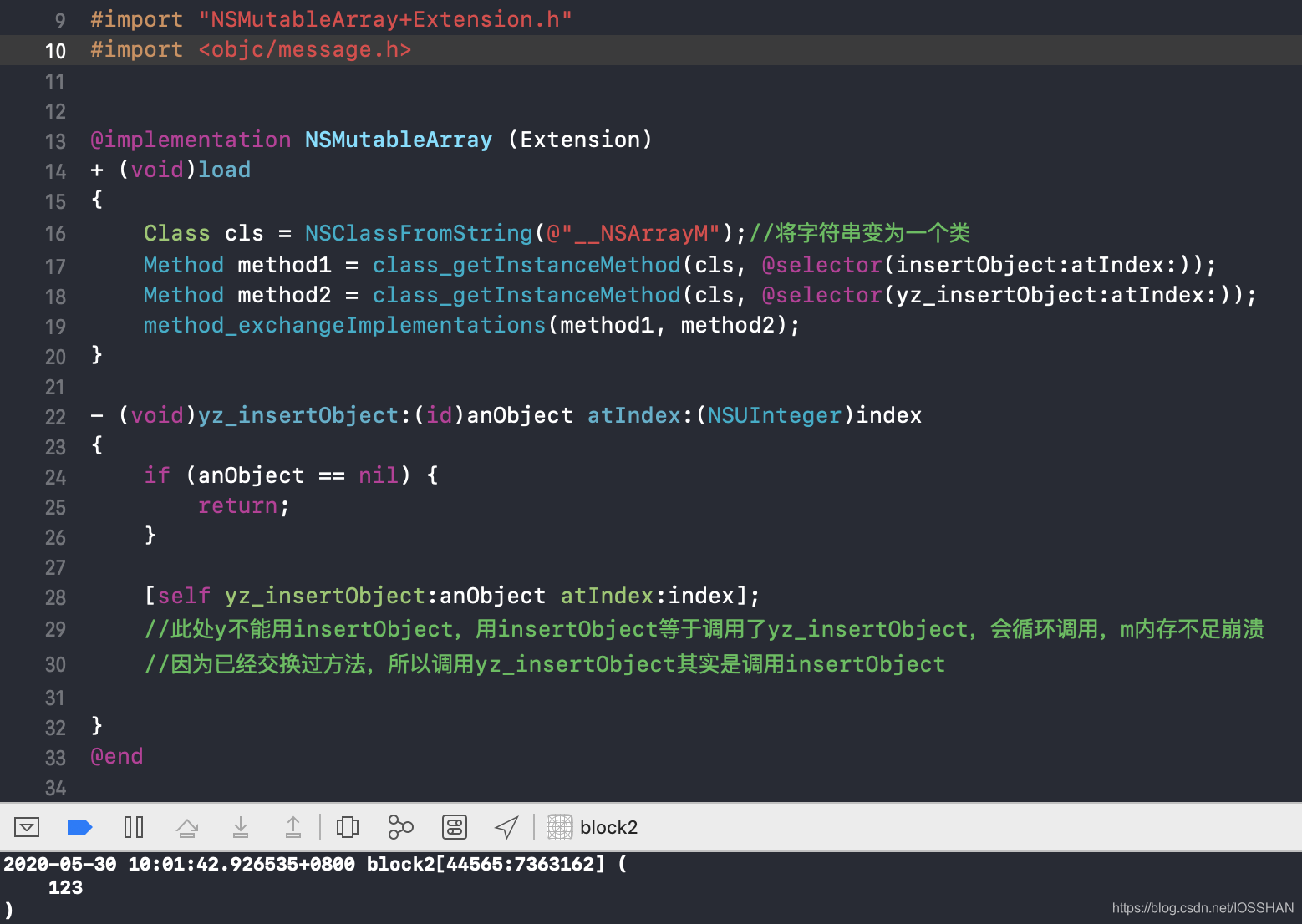
Task: Click class_getInstanceMethod on method1 line
Action: 526,265
